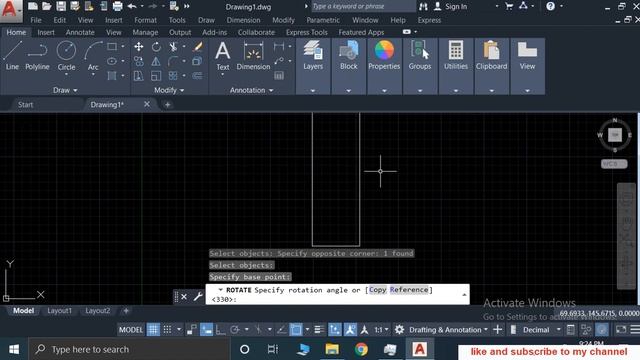Open annotation scale 1:1 dropdown
This screenshot has height=360, width=640.
coord(381,330)
